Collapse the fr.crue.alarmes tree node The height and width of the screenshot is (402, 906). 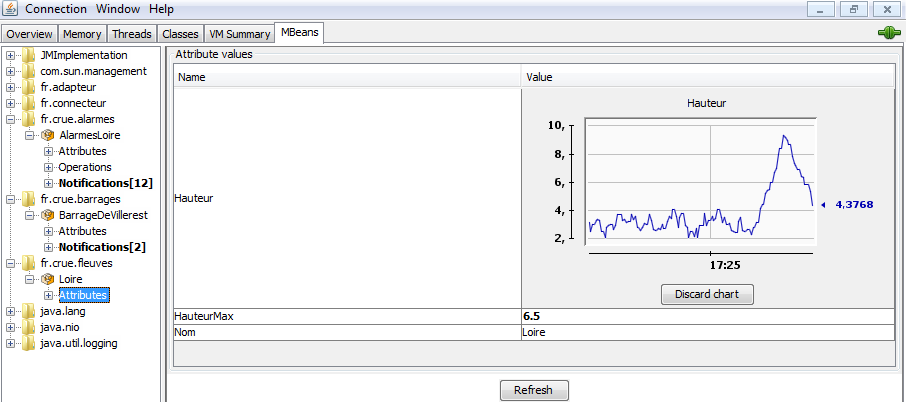tap(10, 119)
